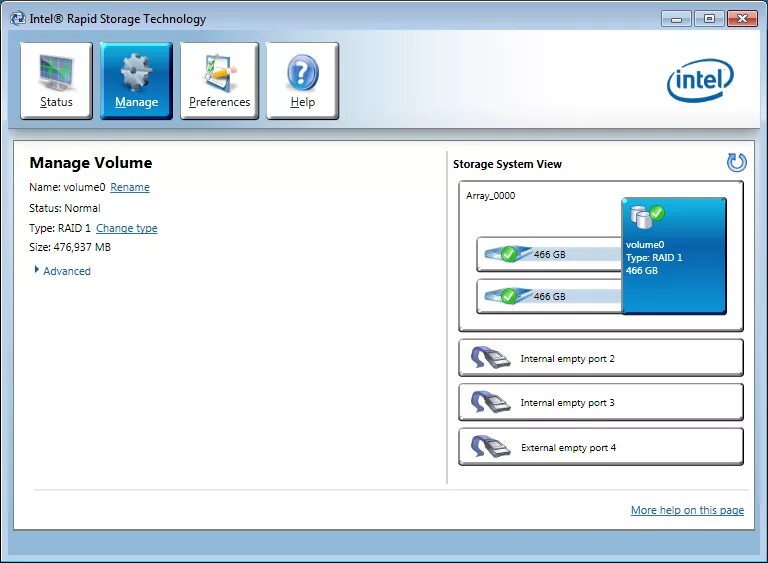The image size is (768, 563).
Task: Click the Rename link for volume0
Action: coord(130,187)
